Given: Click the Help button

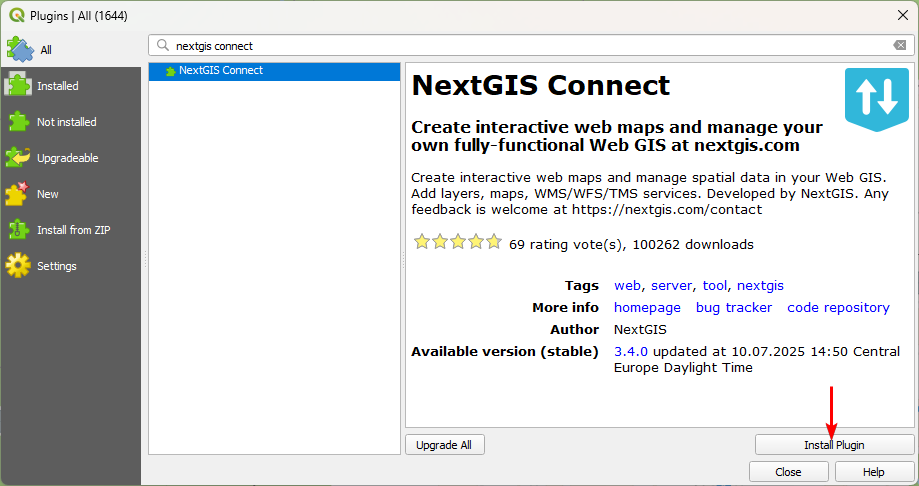Looking at the screenshot, I should pyautogui.click(x=873, y=472).
